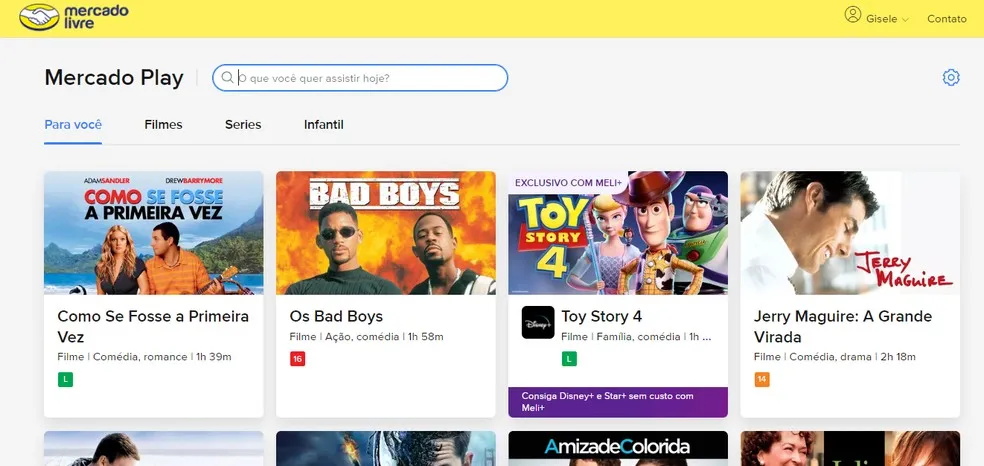Click L rating badge under Como Se Fosse
Image resolution: width=984 pixels, height=466 pixels.
point(65,379)
